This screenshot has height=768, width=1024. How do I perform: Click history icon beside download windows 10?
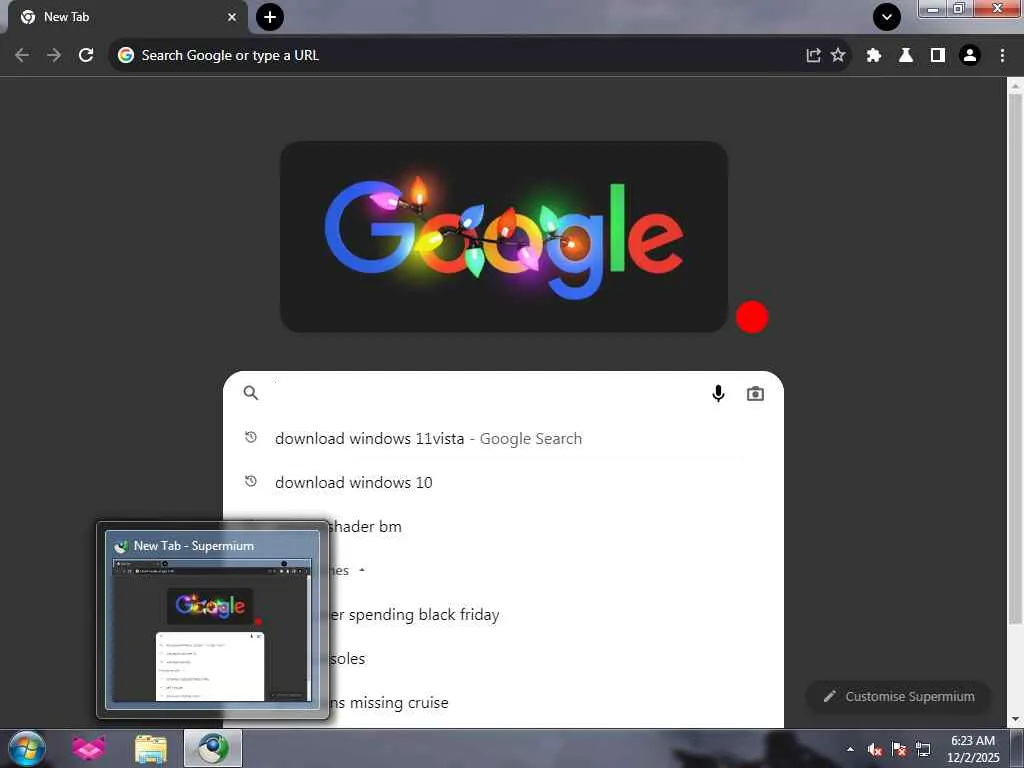pos(251,481)
